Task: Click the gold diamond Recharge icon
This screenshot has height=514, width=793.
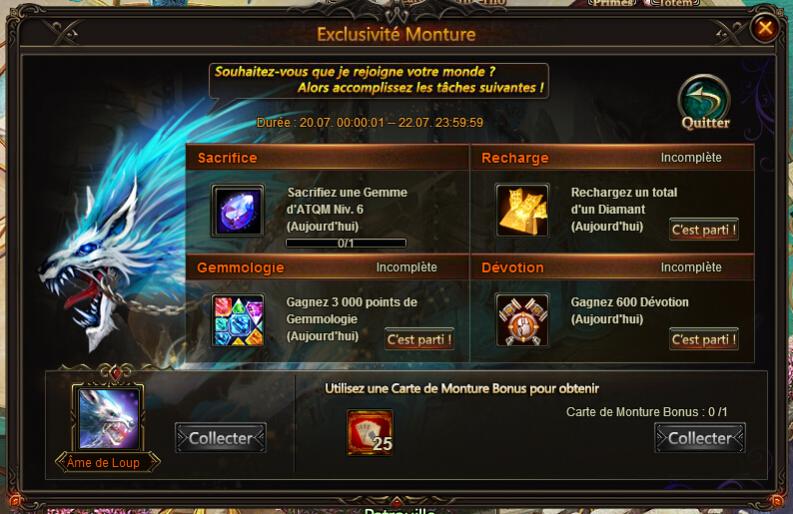Action: [x=522, y=210]
